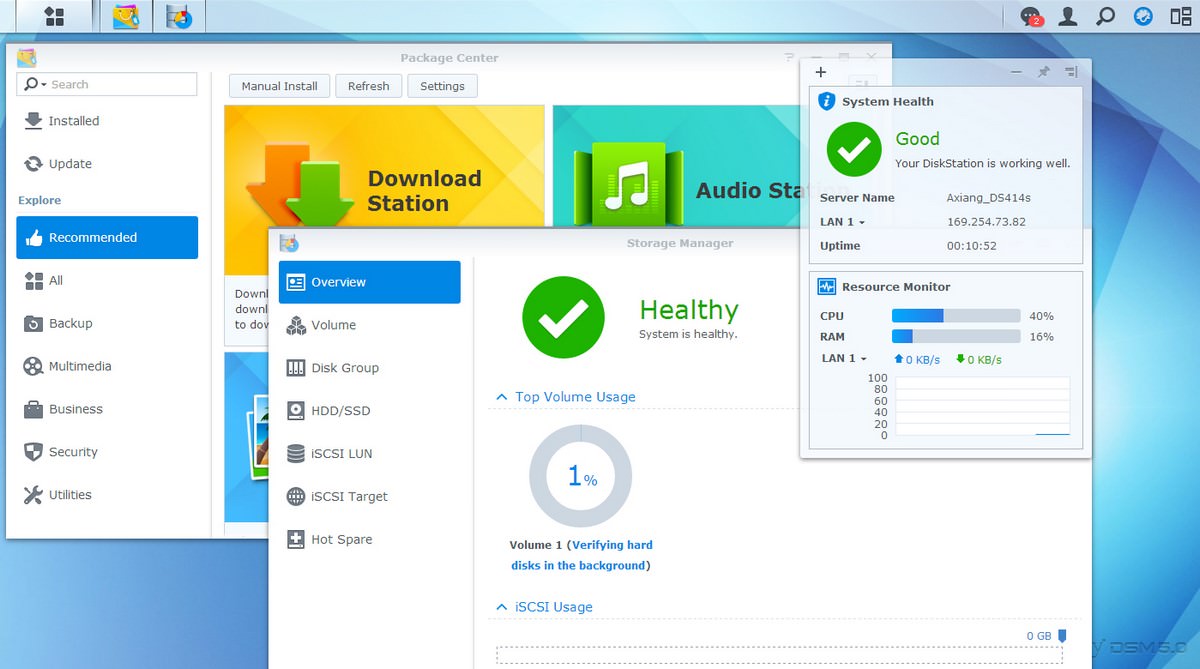The image size is (1200, 669).
Task: Open Package Center Settings
Action: point(442,86)
